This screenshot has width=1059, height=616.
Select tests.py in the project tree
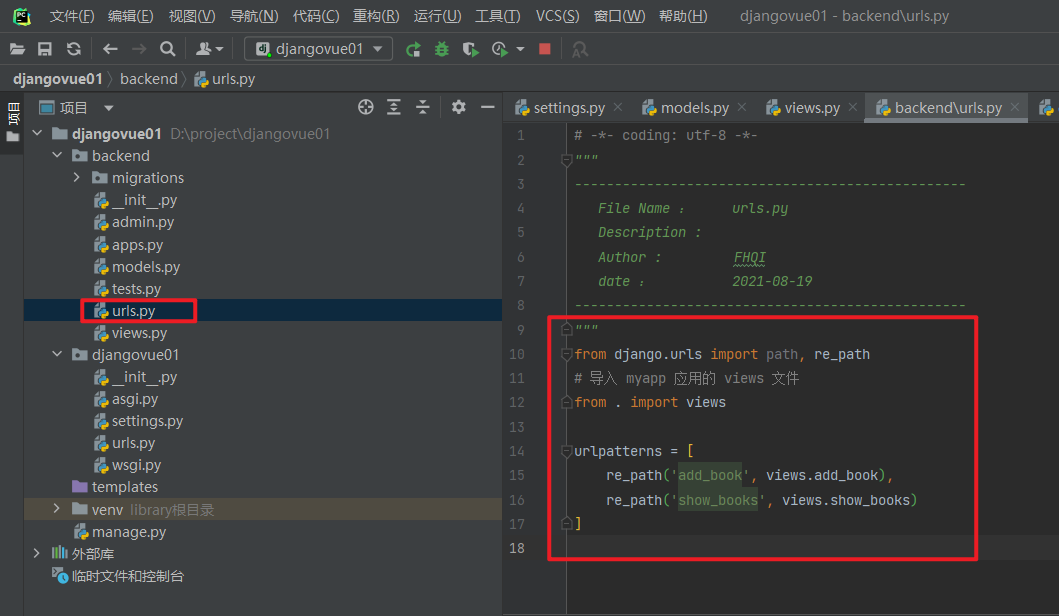[x=127, y=289]
